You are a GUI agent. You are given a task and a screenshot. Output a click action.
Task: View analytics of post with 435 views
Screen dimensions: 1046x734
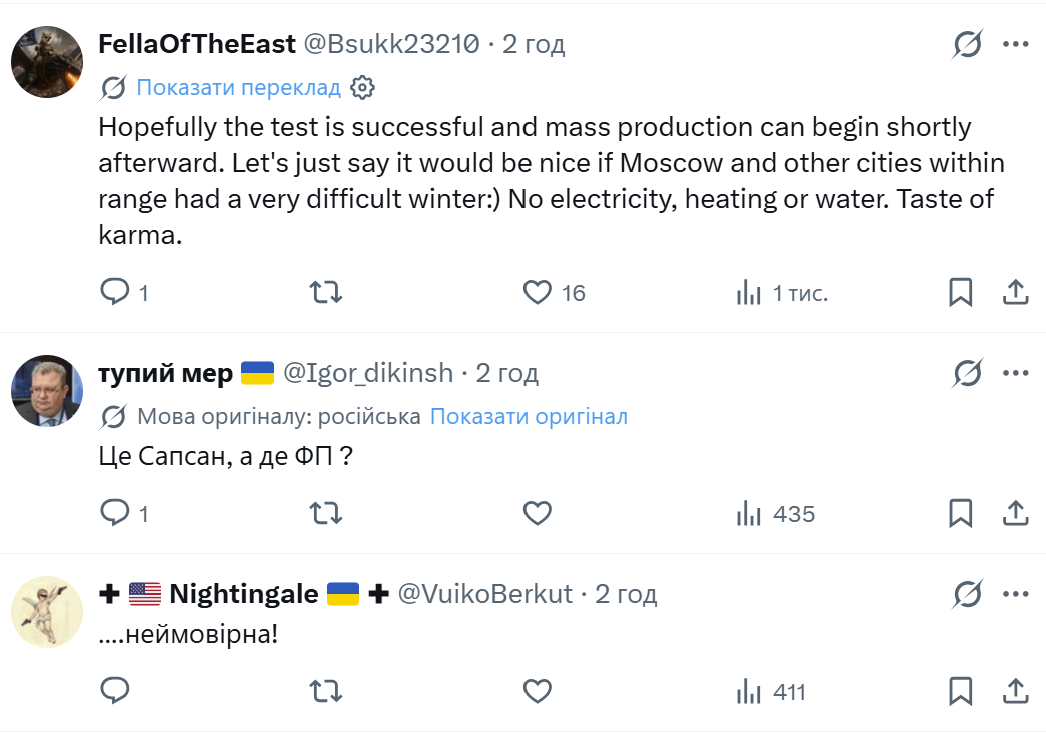point(776,514)
